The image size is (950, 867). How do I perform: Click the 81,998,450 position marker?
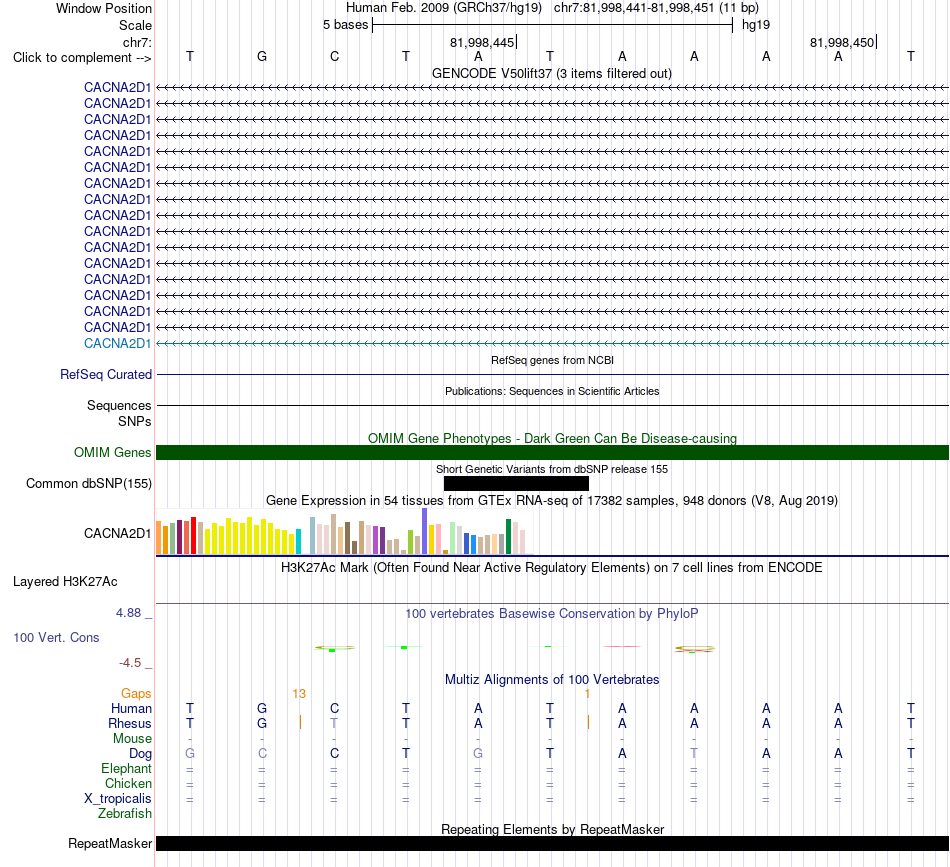click(842, 42)
